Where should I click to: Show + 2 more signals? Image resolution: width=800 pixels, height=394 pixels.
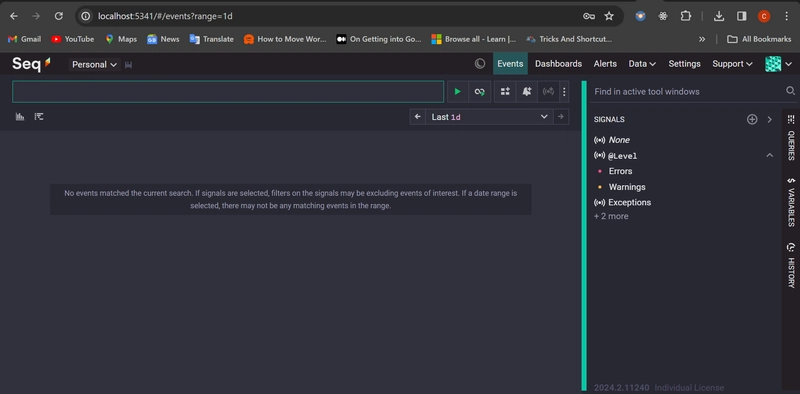611,216
